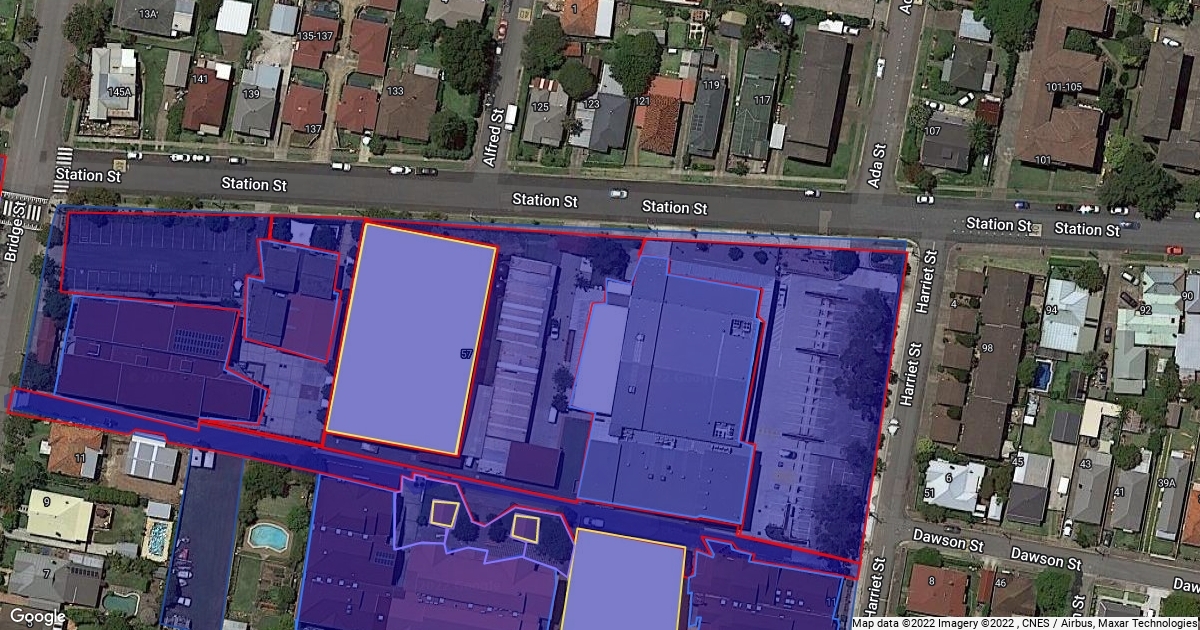
Task: Click the yellow-outlined building at bottom center
Action: (624, 582)
